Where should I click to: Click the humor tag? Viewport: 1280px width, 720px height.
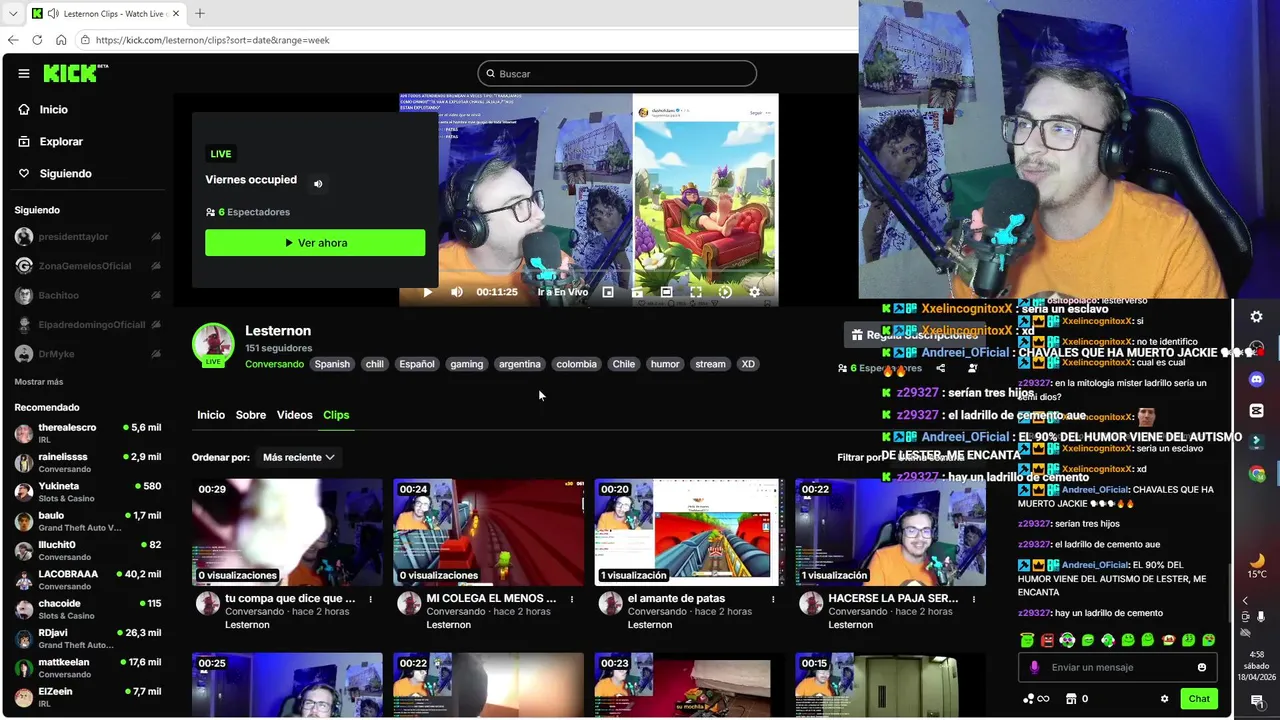point(665,364)
